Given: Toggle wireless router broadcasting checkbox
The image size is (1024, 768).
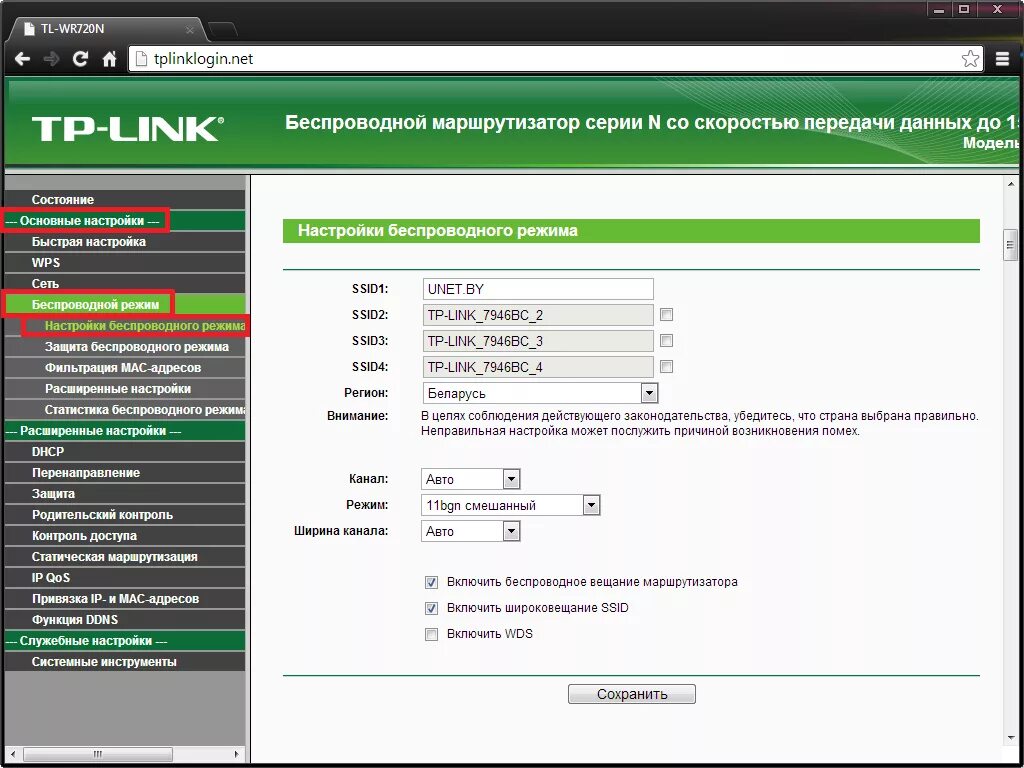Looking at the screenshot, I should coord(431,582).
